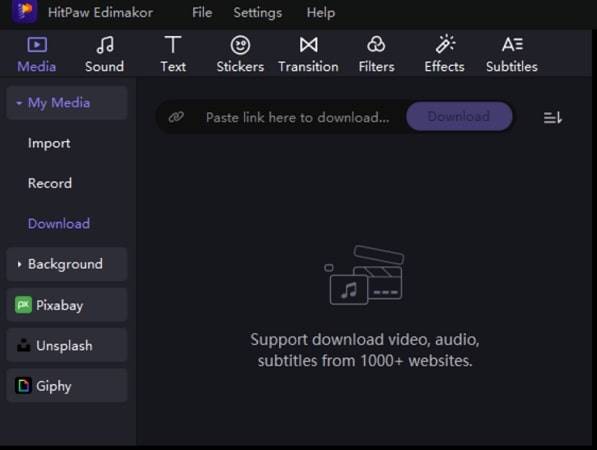Screen dimensions: 597x450
Task: Open the Effects magic wand icon
Action: pos(445,44)
